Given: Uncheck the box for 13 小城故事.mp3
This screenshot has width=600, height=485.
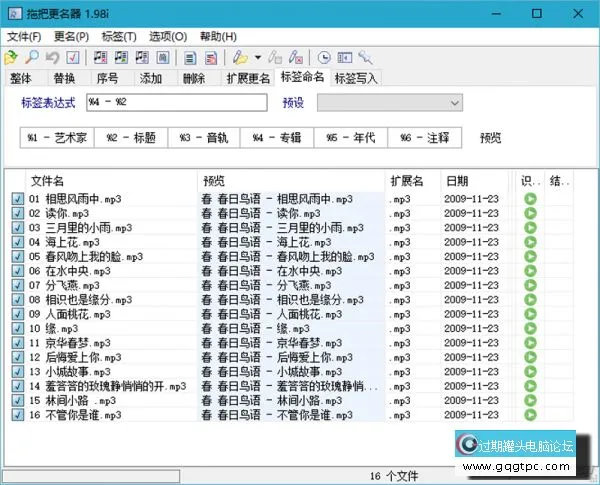Looking at the screenshot, I should [x=18, y=372].
